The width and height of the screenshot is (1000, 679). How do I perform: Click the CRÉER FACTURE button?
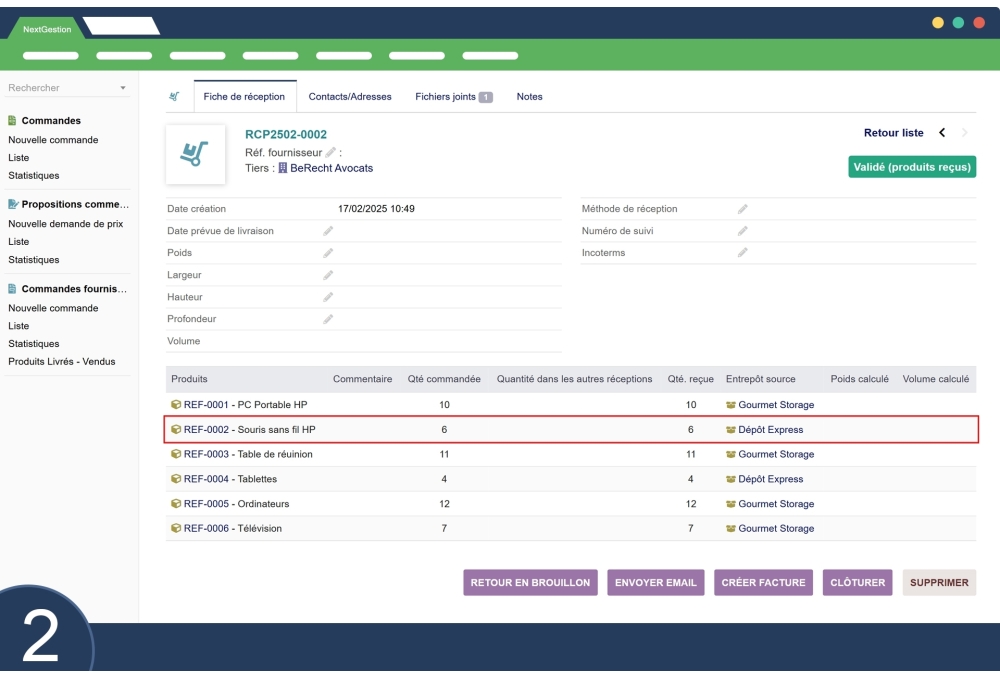point(764,580)
